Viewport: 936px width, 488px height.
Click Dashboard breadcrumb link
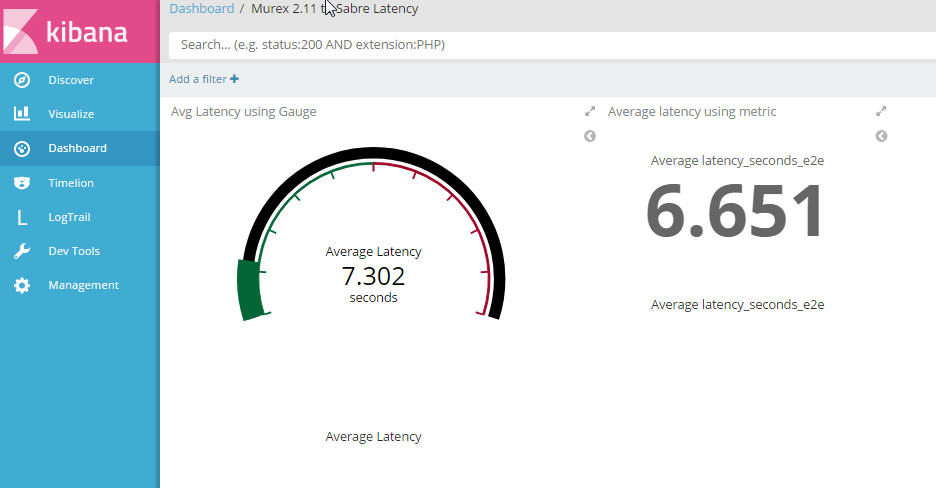(x=202, y=8)
